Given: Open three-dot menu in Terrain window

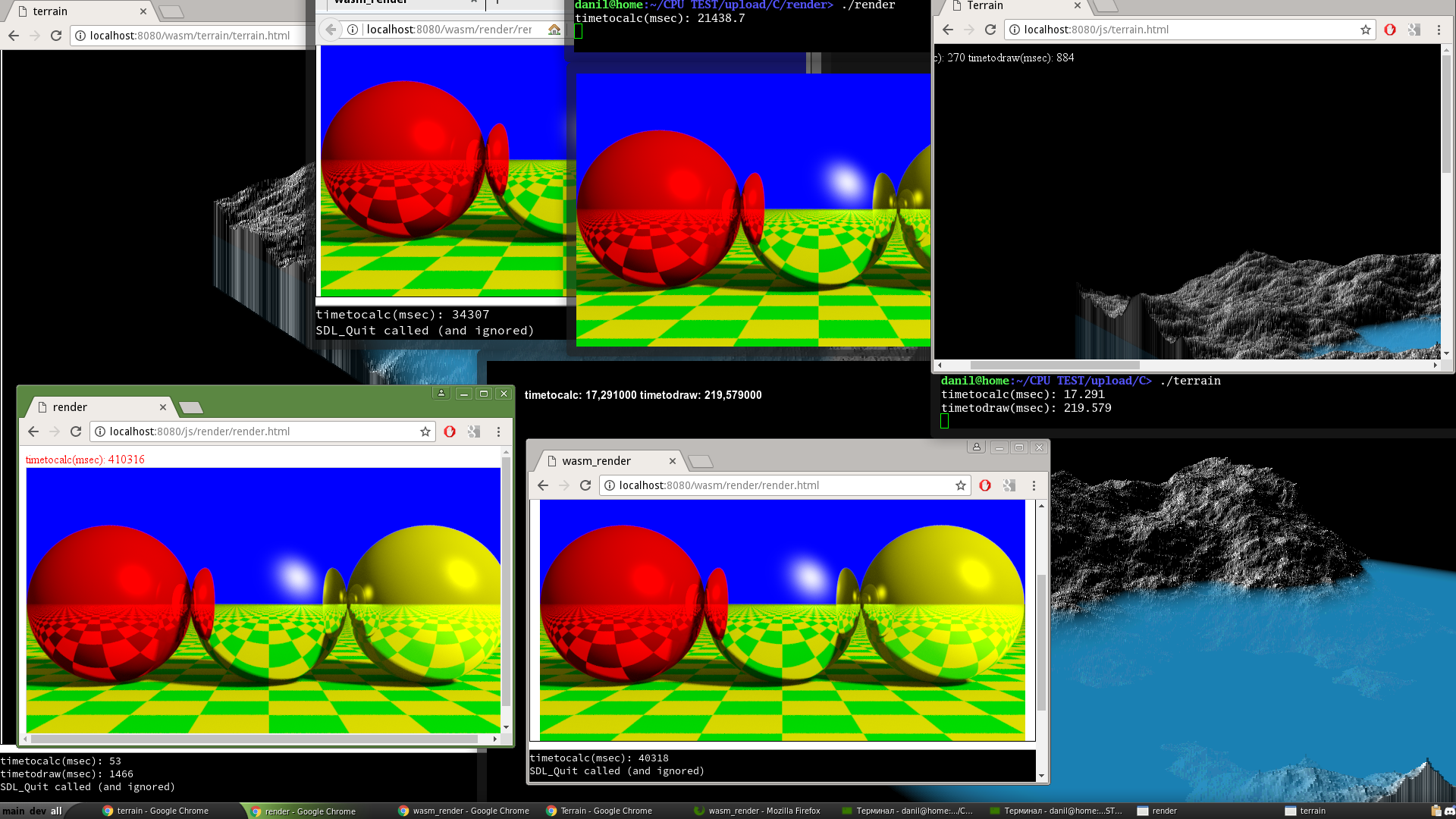Looking at the screenshot, I should coord(1439,30).
